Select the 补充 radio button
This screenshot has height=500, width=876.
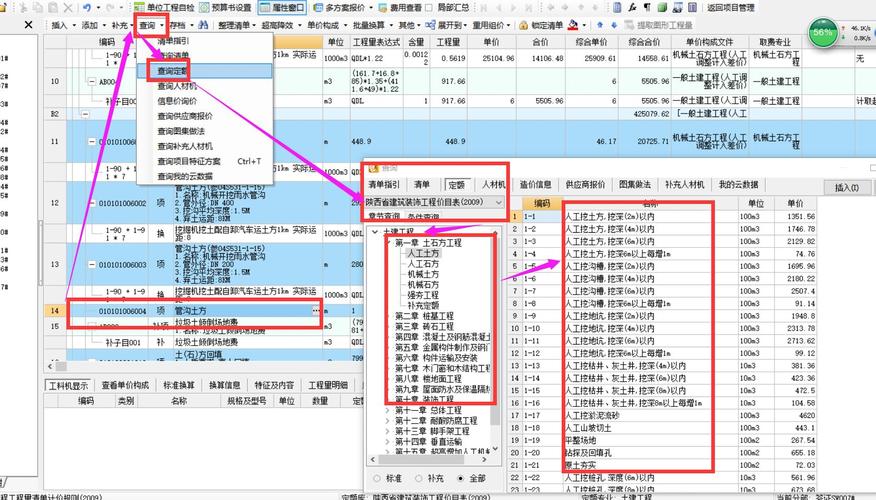tap(418, 478)
